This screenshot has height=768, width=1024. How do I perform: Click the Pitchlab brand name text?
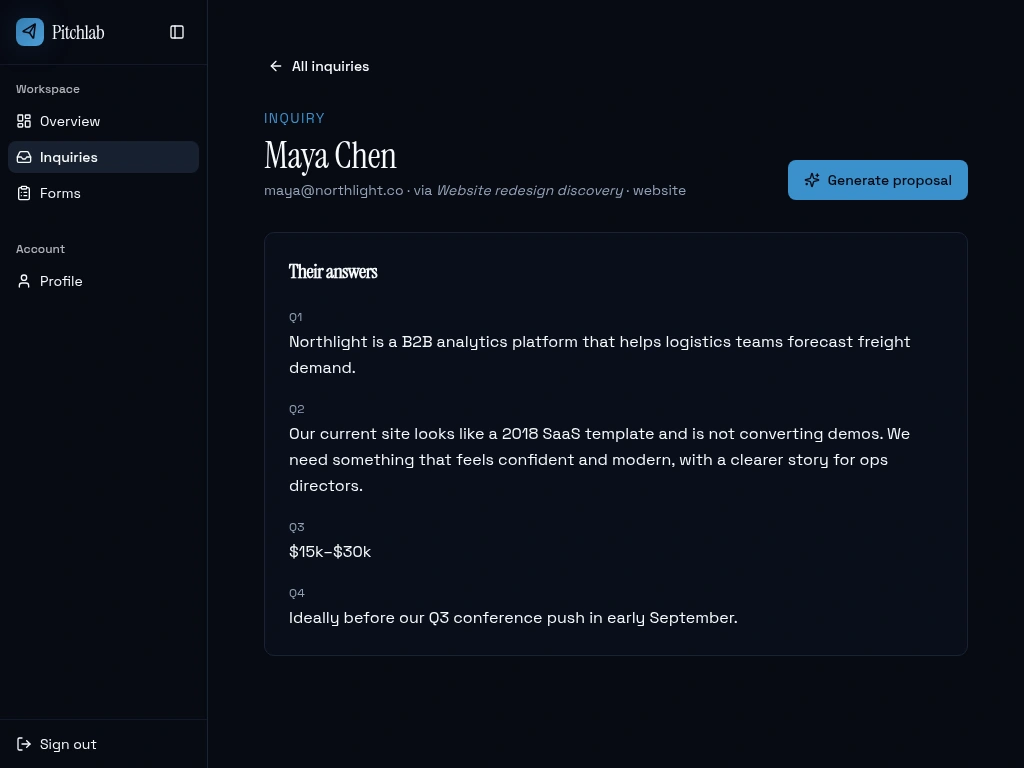point(78,32)
